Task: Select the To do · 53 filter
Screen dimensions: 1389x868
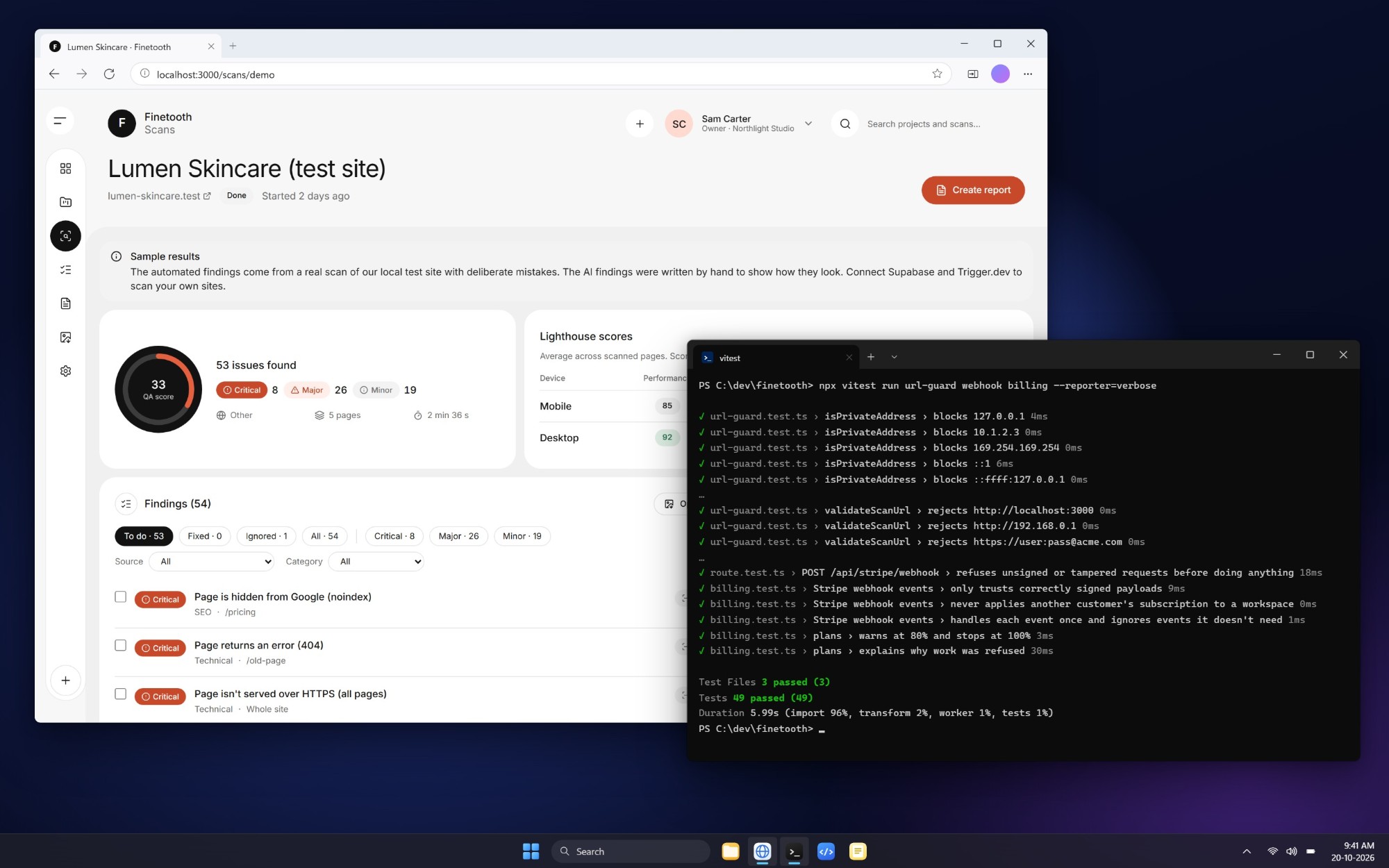Action: click(x=144, y=536)
